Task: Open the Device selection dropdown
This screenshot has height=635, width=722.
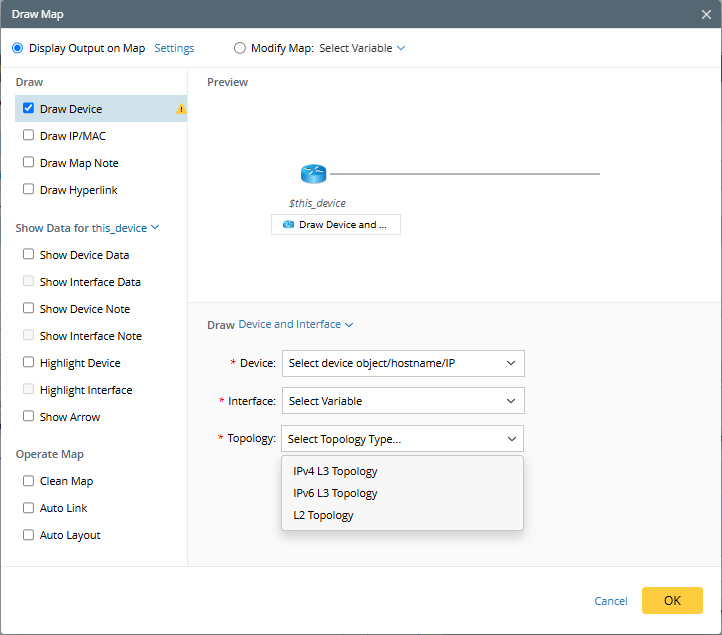Action: [x=403, y=363]
